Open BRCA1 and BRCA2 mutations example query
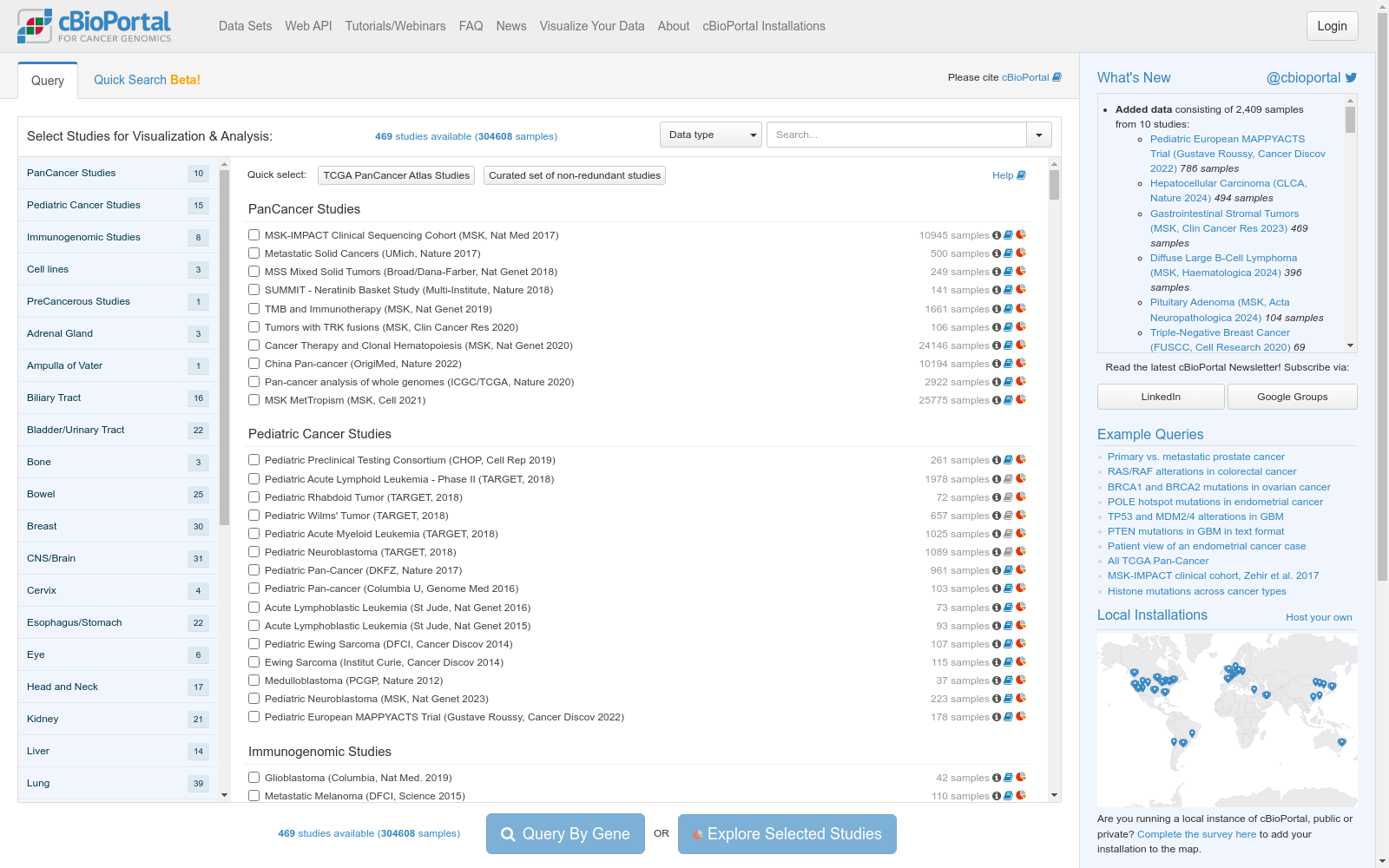 [x=1219, y=487]
